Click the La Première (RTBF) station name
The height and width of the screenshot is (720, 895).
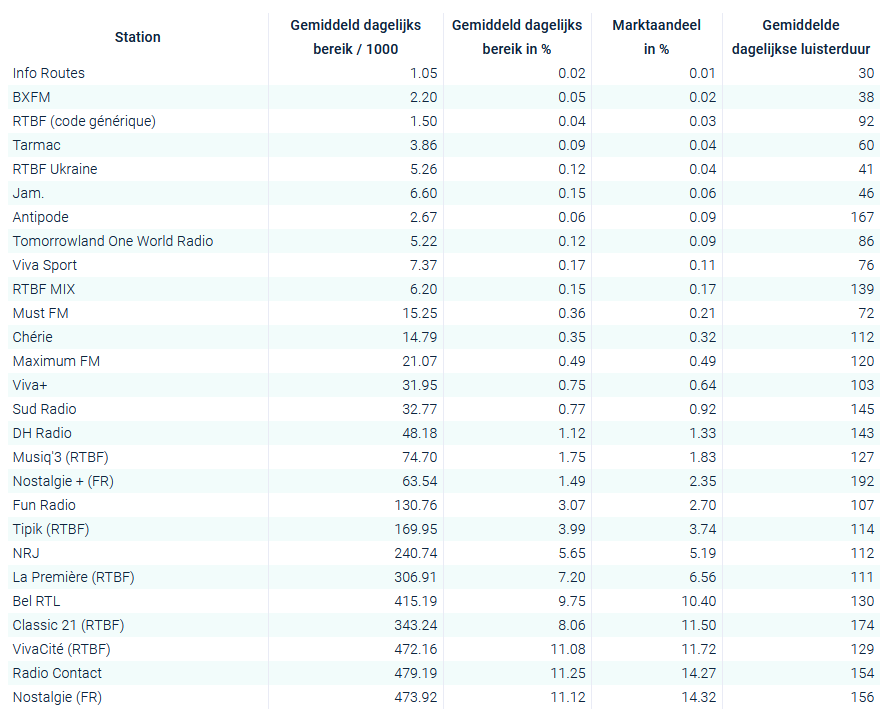73,577
